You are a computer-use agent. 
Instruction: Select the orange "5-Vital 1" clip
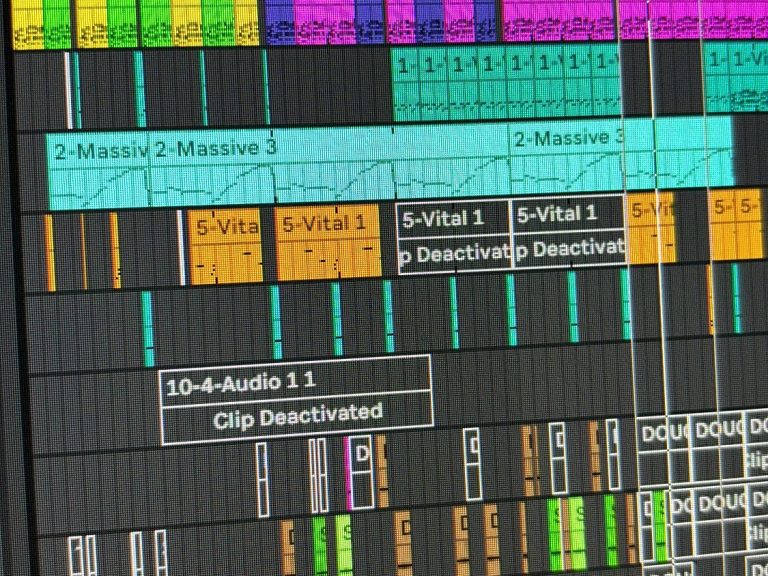coord(327,242)
